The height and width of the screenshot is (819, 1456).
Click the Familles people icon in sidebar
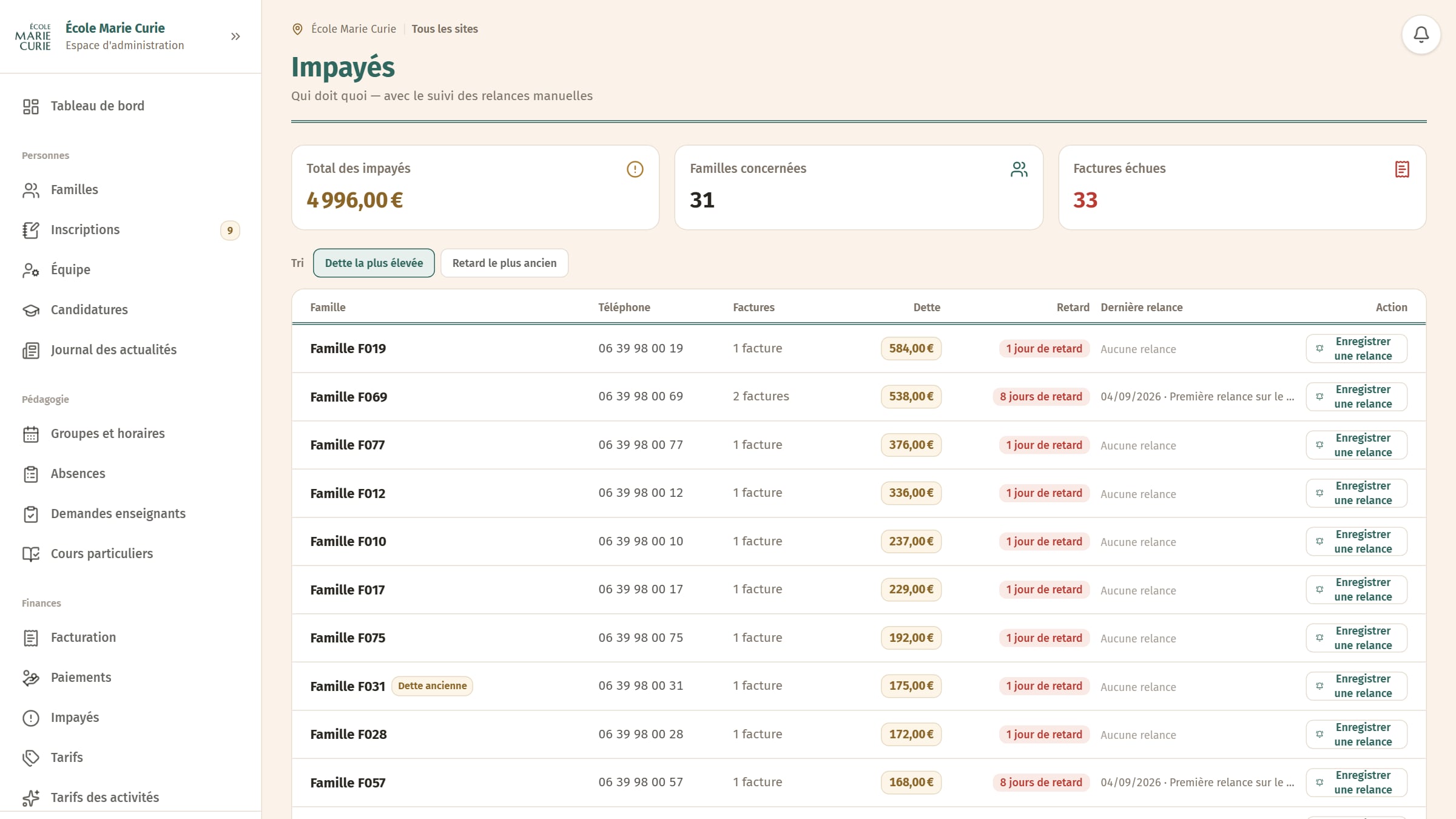pyautogui.click(x=31, y=190)
